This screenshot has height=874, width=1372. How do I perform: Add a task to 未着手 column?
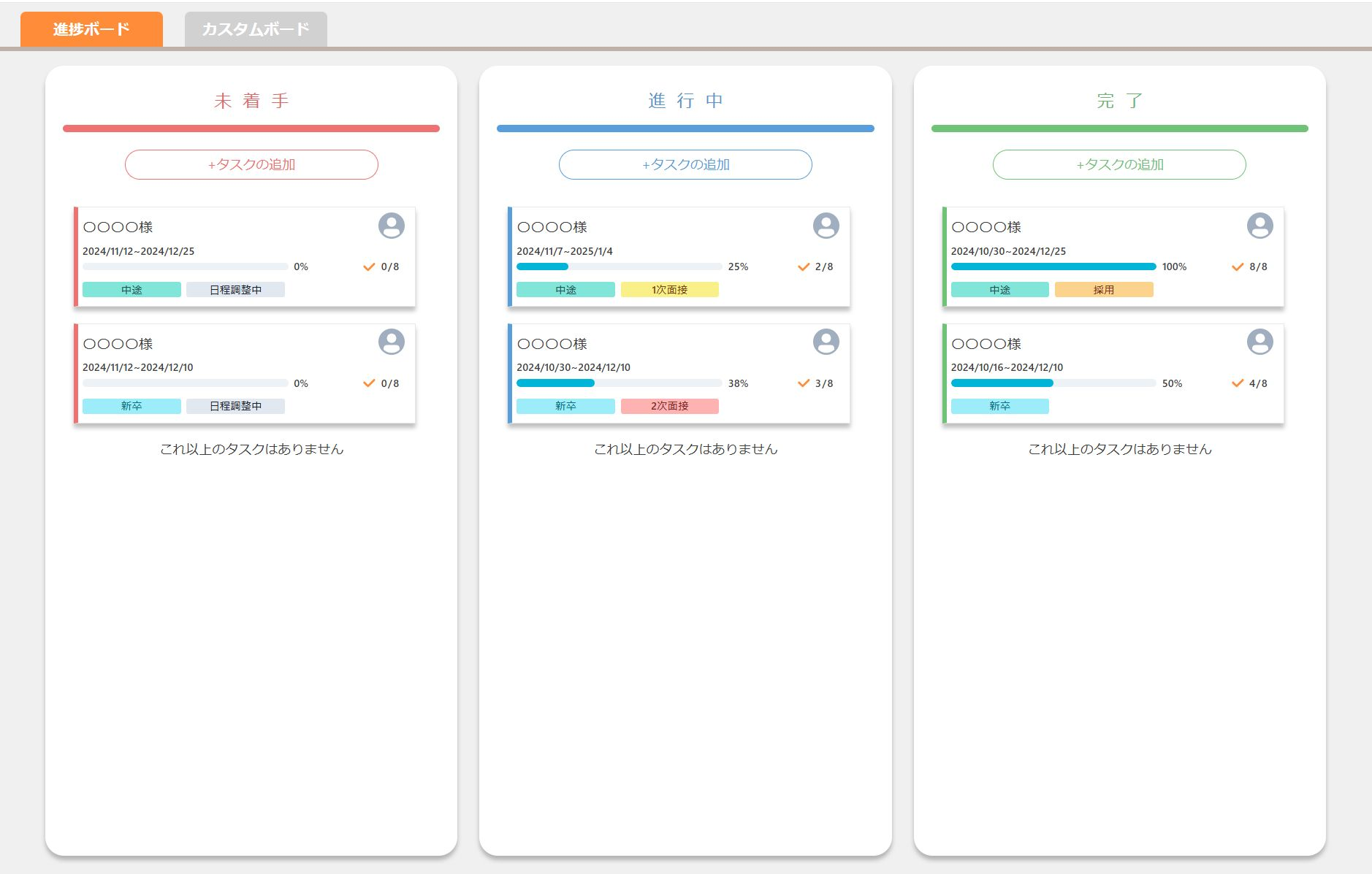(251, 164)
